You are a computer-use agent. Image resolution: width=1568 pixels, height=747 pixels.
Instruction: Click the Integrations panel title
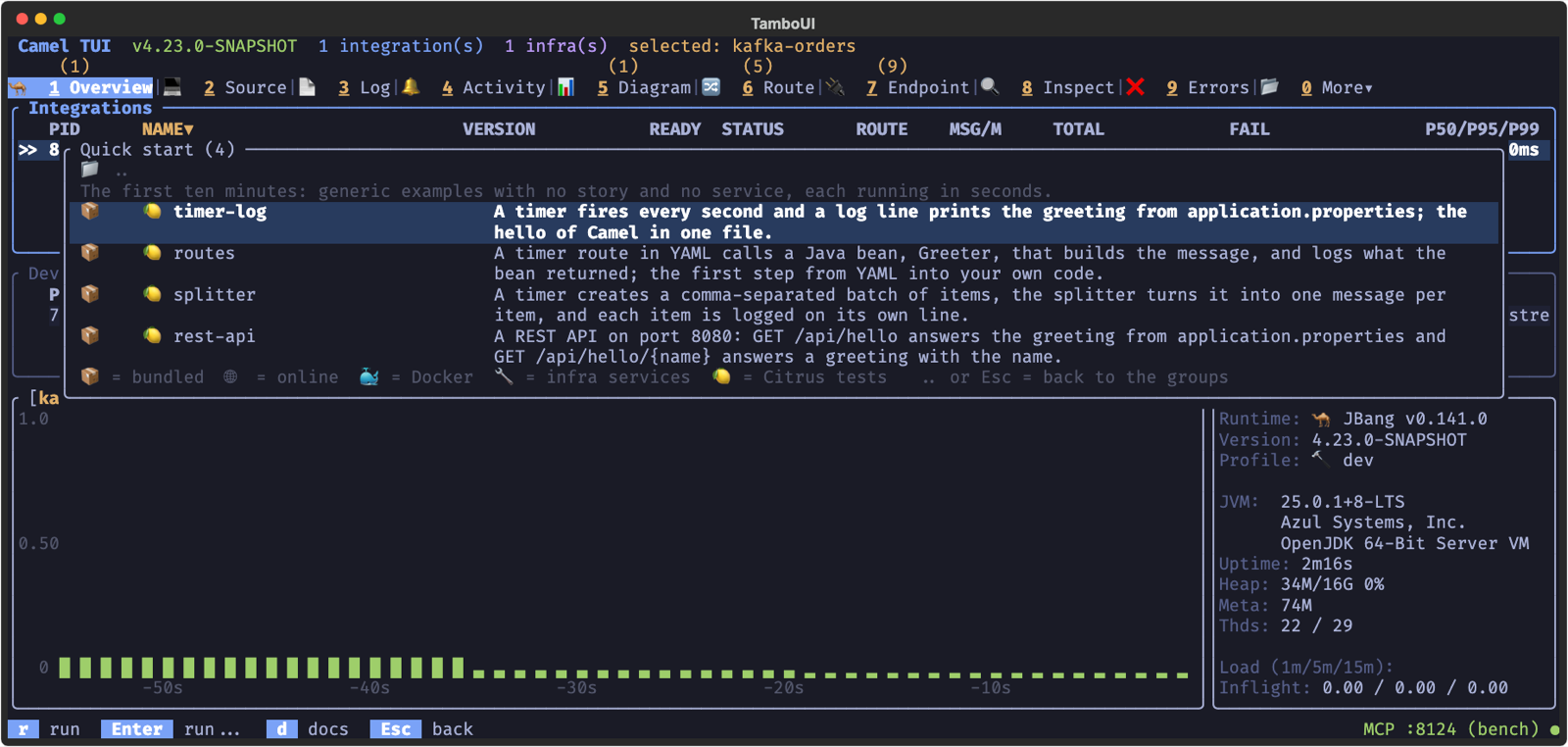pyautogui.click(x=90, y=108)
